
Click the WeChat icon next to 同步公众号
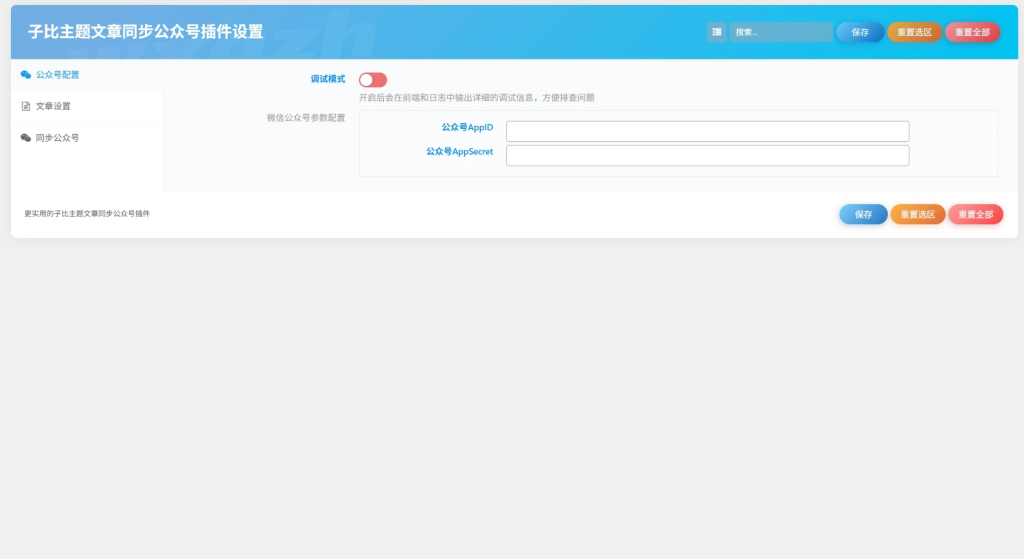[x=25, y=138]
